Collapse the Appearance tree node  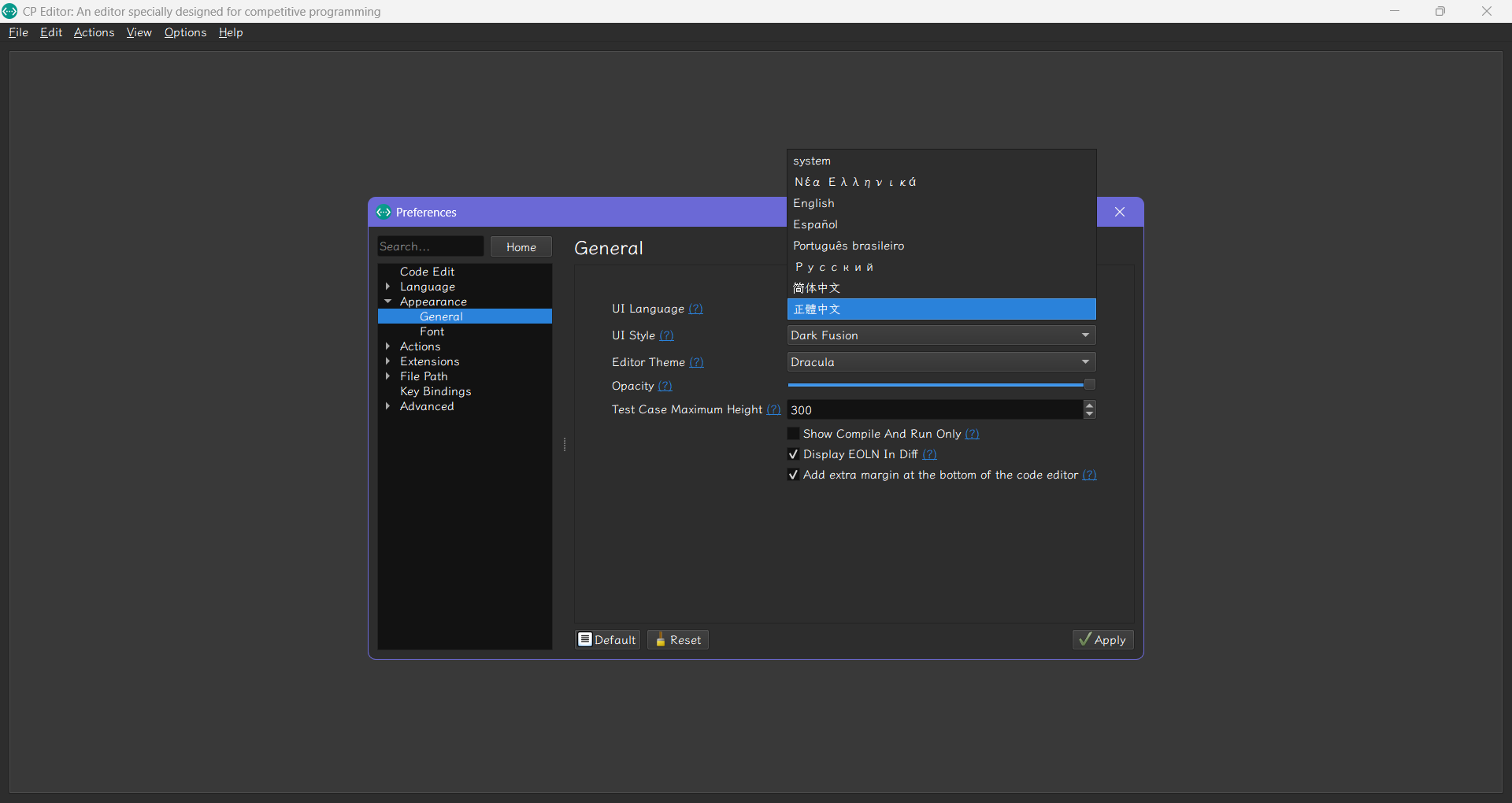coord(388,302)
